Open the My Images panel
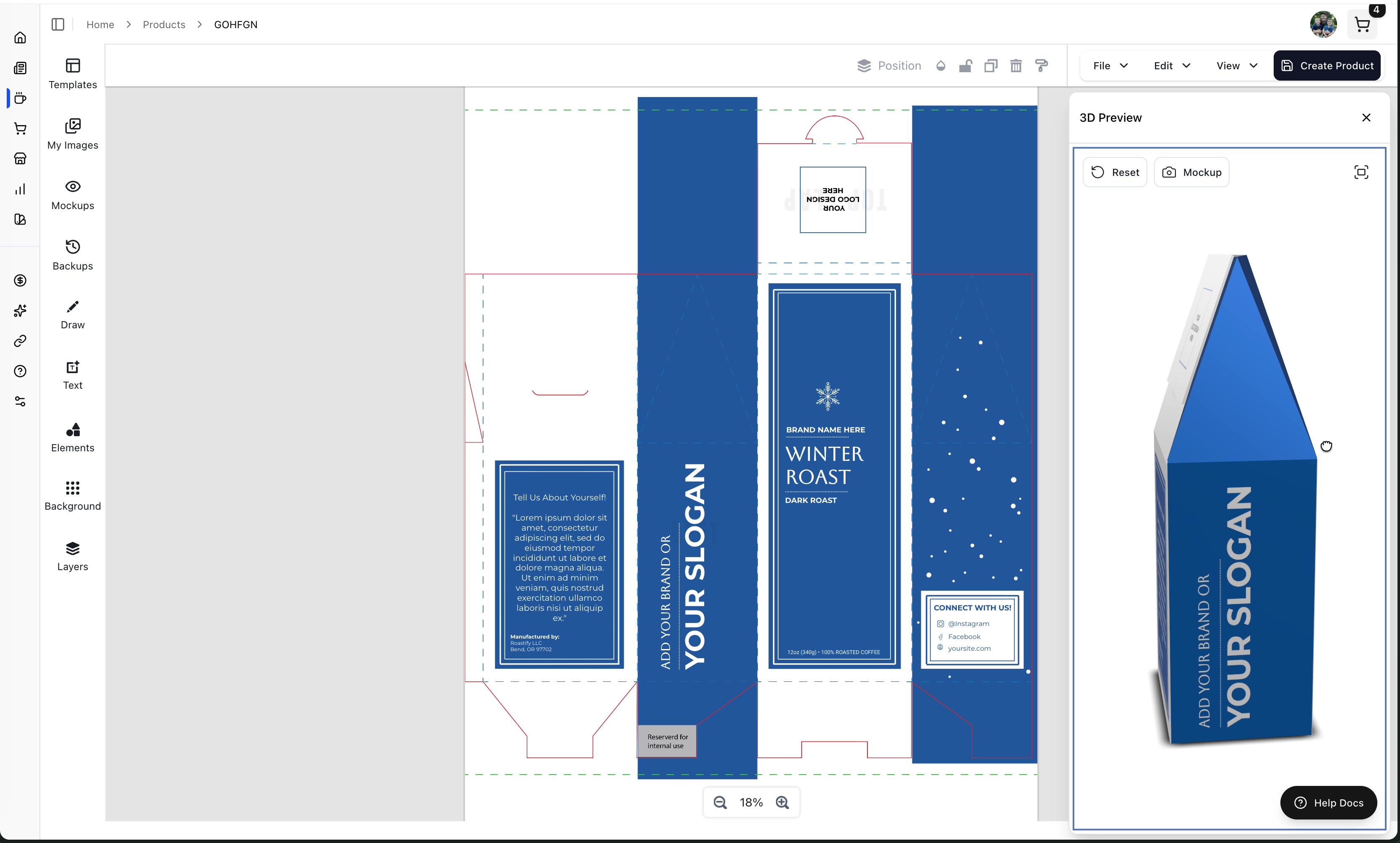The width and height of the screenshot is (1400, 843). [x=73, y=134]
